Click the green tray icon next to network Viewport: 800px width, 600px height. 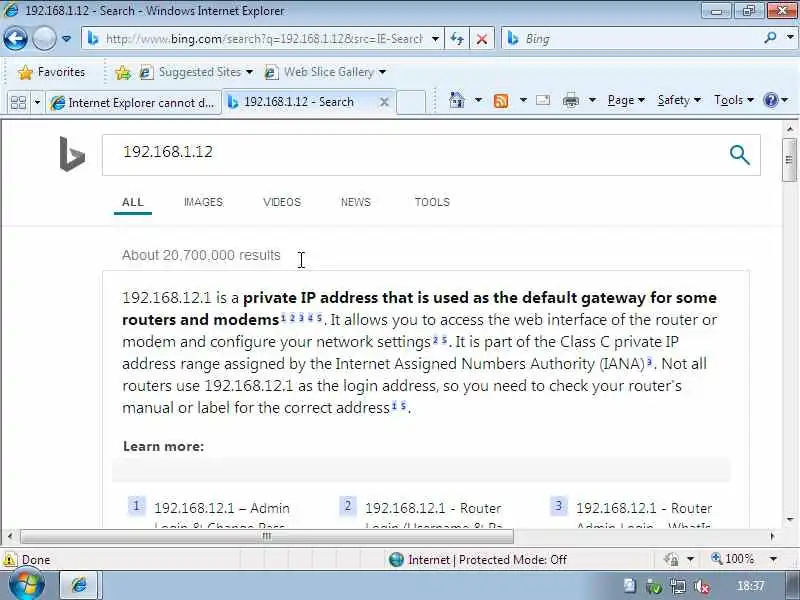(x=654, y=587)
